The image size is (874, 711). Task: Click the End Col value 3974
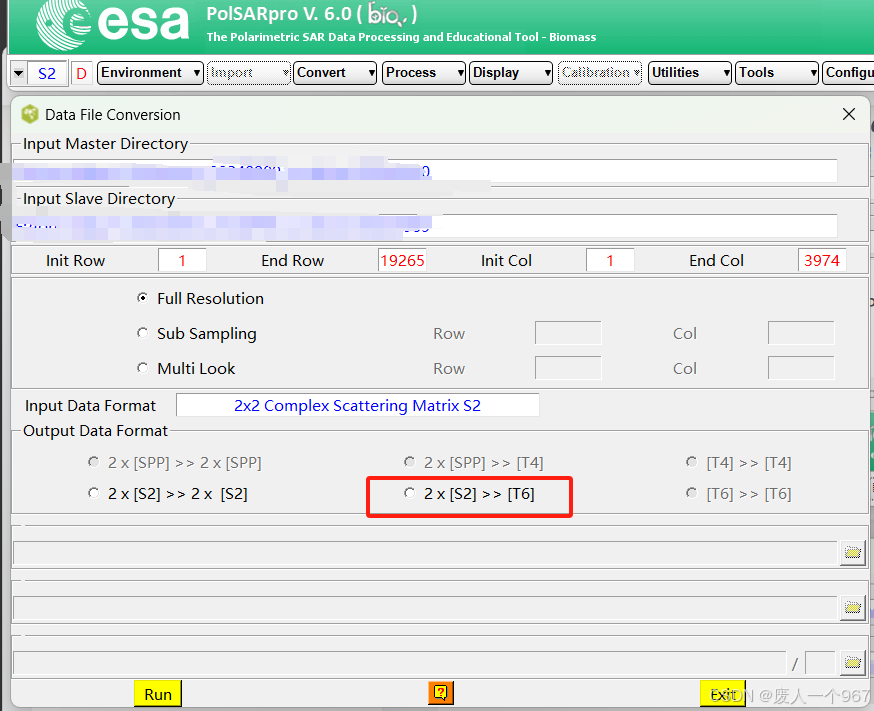tap(822, 260)
